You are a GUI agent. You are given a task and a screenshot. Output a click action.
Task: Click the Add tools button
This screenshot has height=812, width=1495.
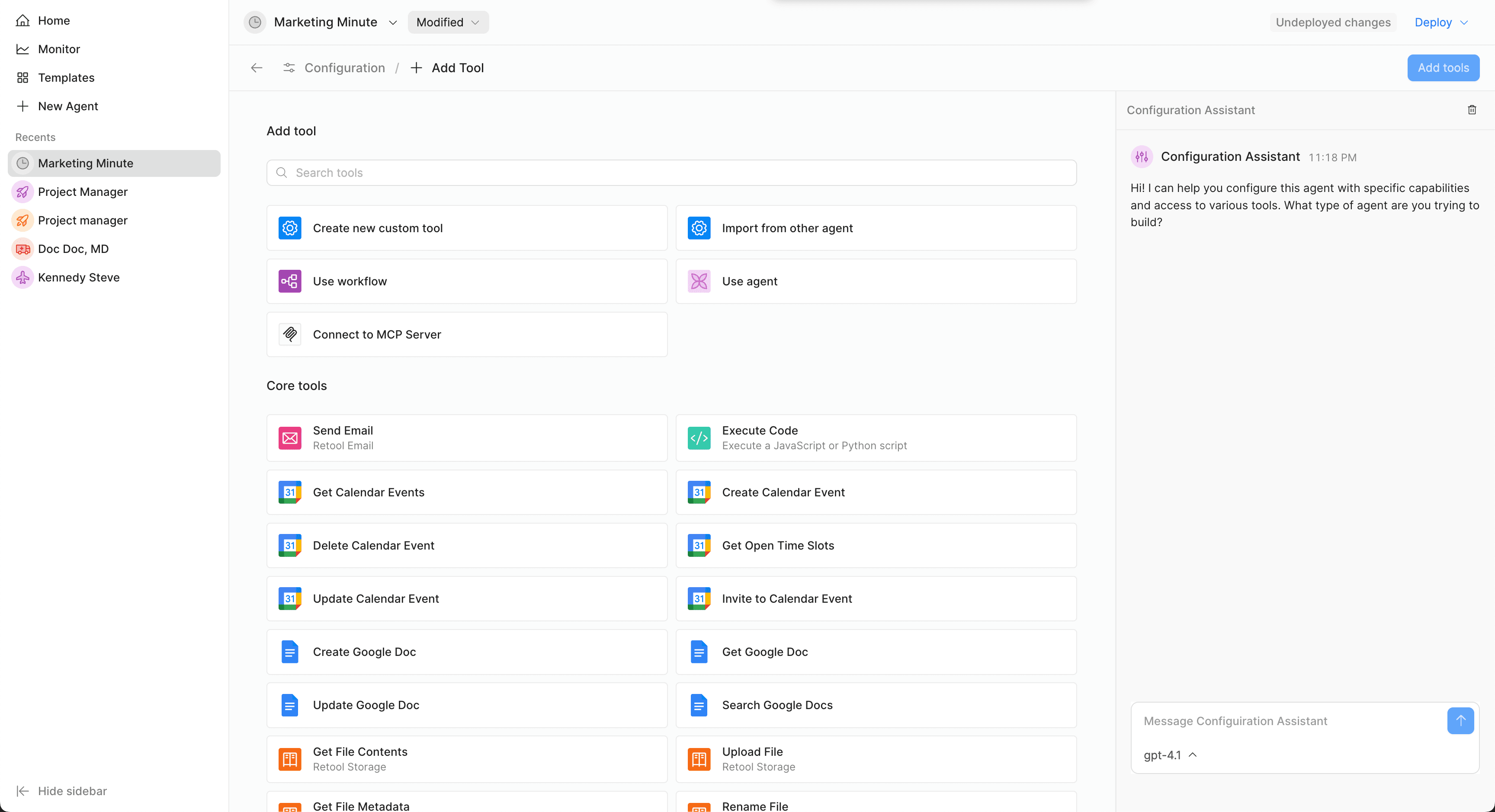click(1443, 68)
